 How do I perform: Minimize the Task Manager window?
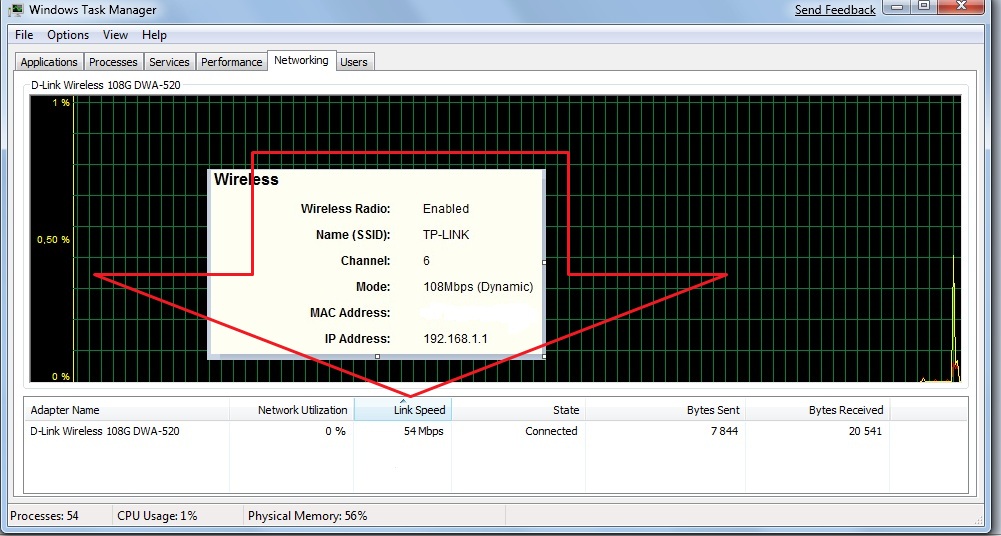(x=897, y=6)
